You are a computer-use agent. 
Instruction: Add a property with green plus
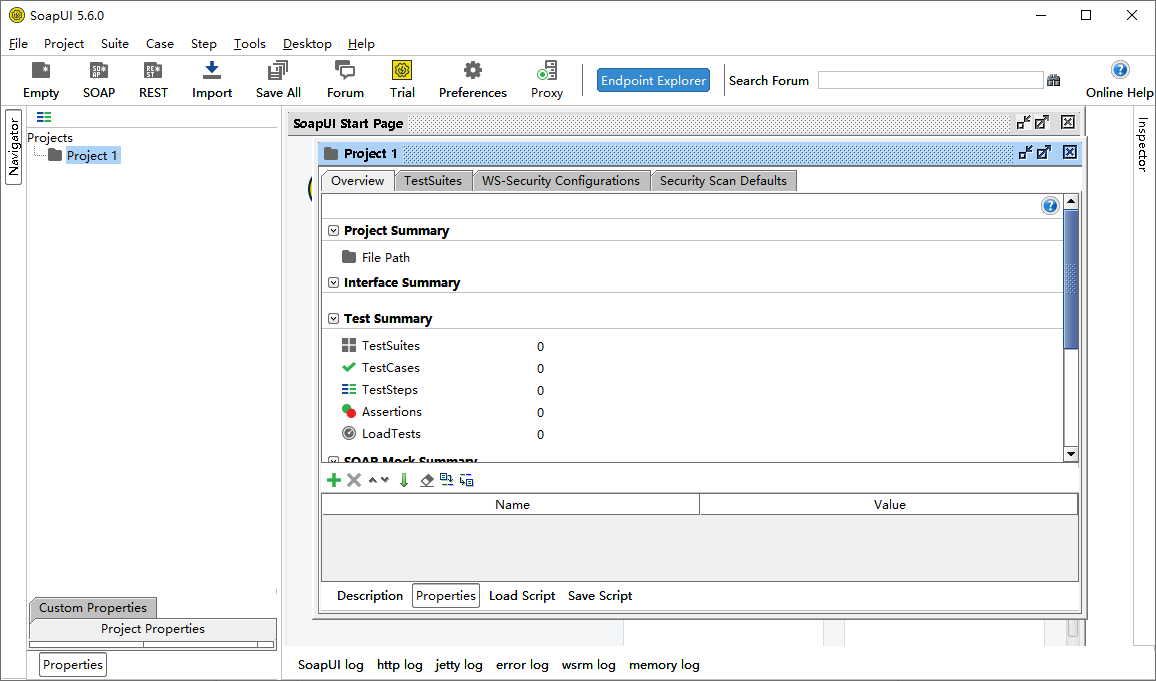(x=334, y=481)
